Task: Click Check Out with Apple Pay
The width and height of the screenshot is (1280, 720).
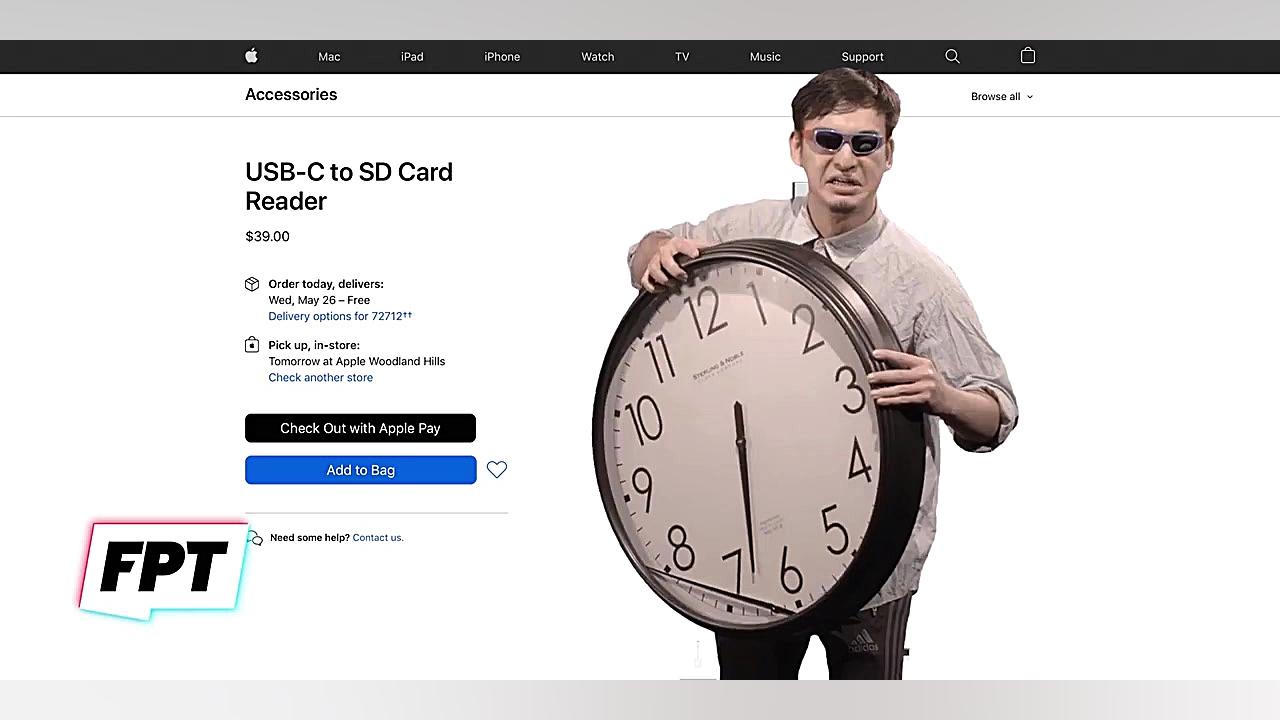Action: click(360, 428)
